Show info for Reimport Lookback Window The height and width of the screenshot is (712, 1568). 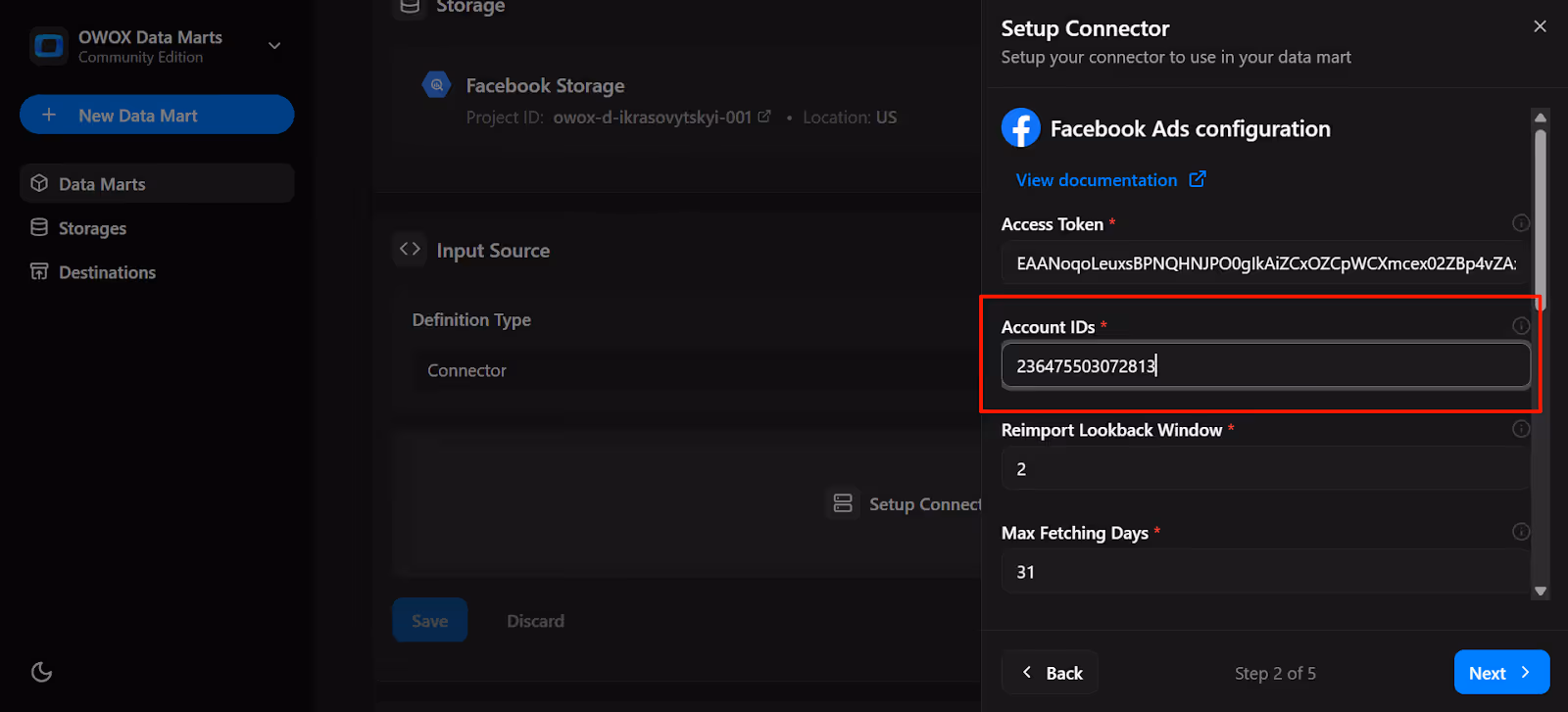coord(1521,429)
